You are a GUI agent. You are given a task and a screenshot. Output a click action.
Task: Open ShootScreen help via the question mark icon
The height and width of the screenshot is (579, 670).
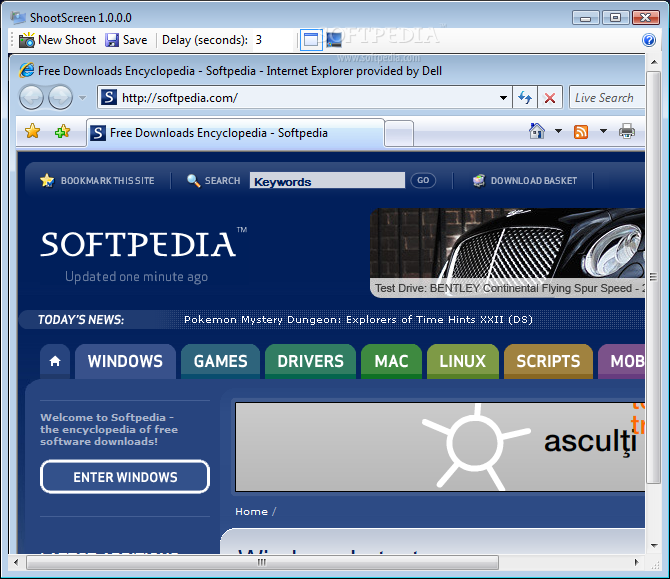(x=649, y=40)
